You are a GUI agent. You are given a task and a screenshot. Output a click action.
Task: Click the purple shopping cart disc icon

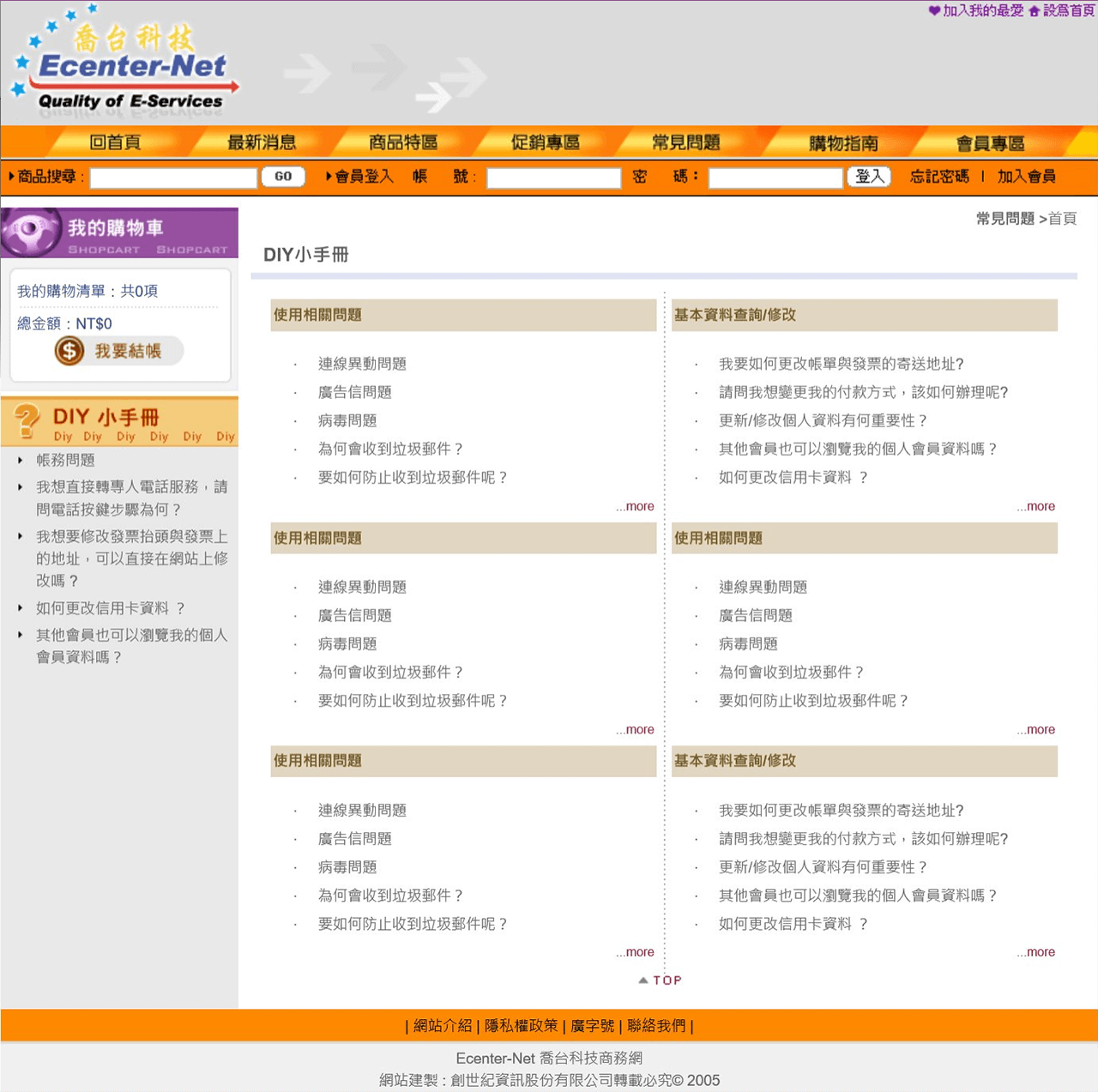point(31,232)
